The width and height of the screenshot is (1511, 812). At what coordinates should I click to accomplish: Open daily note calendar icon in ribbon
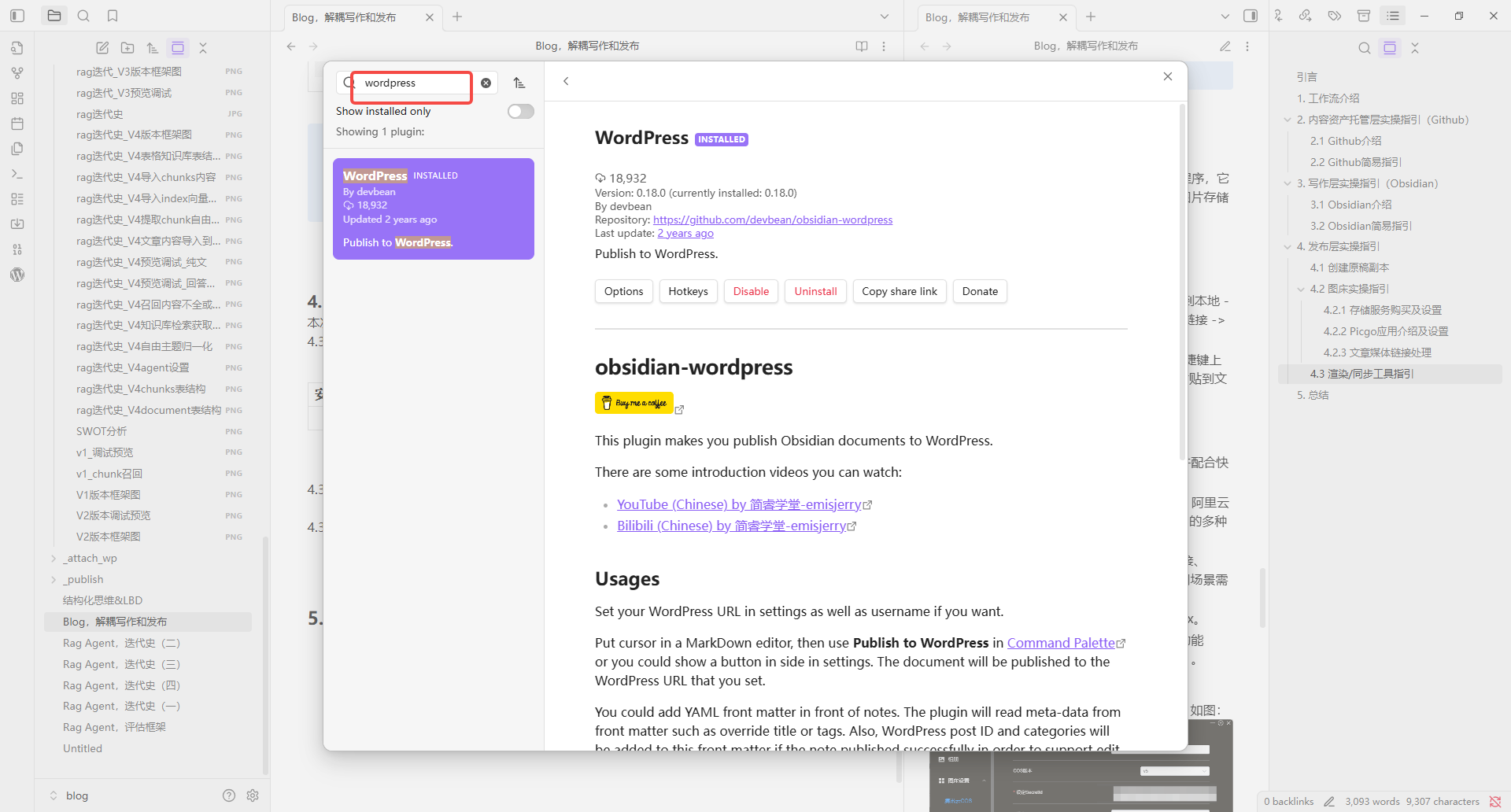tap(17, 124)
